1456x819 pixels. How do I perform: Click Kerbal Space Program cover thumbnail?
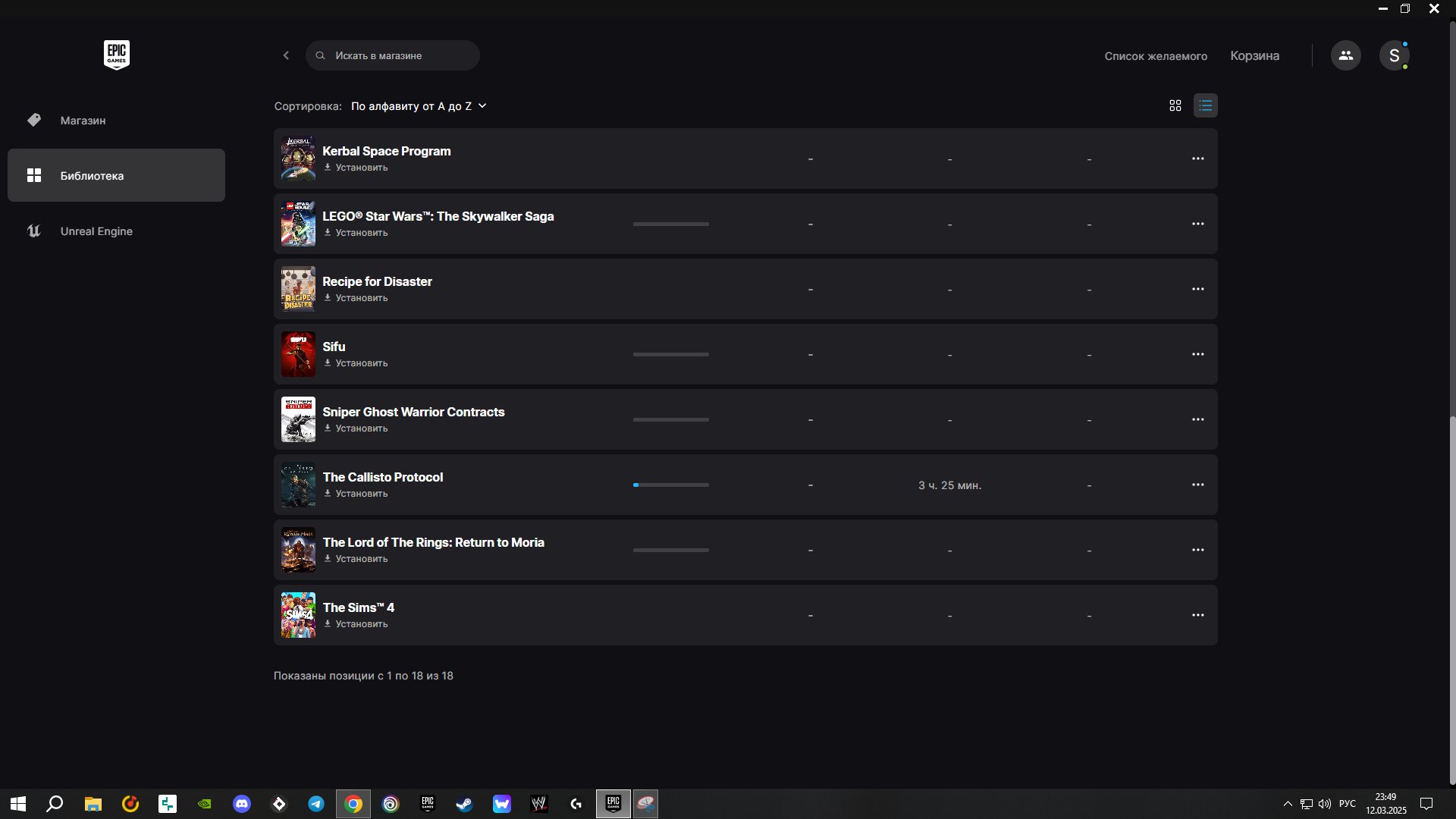point(298,158)
